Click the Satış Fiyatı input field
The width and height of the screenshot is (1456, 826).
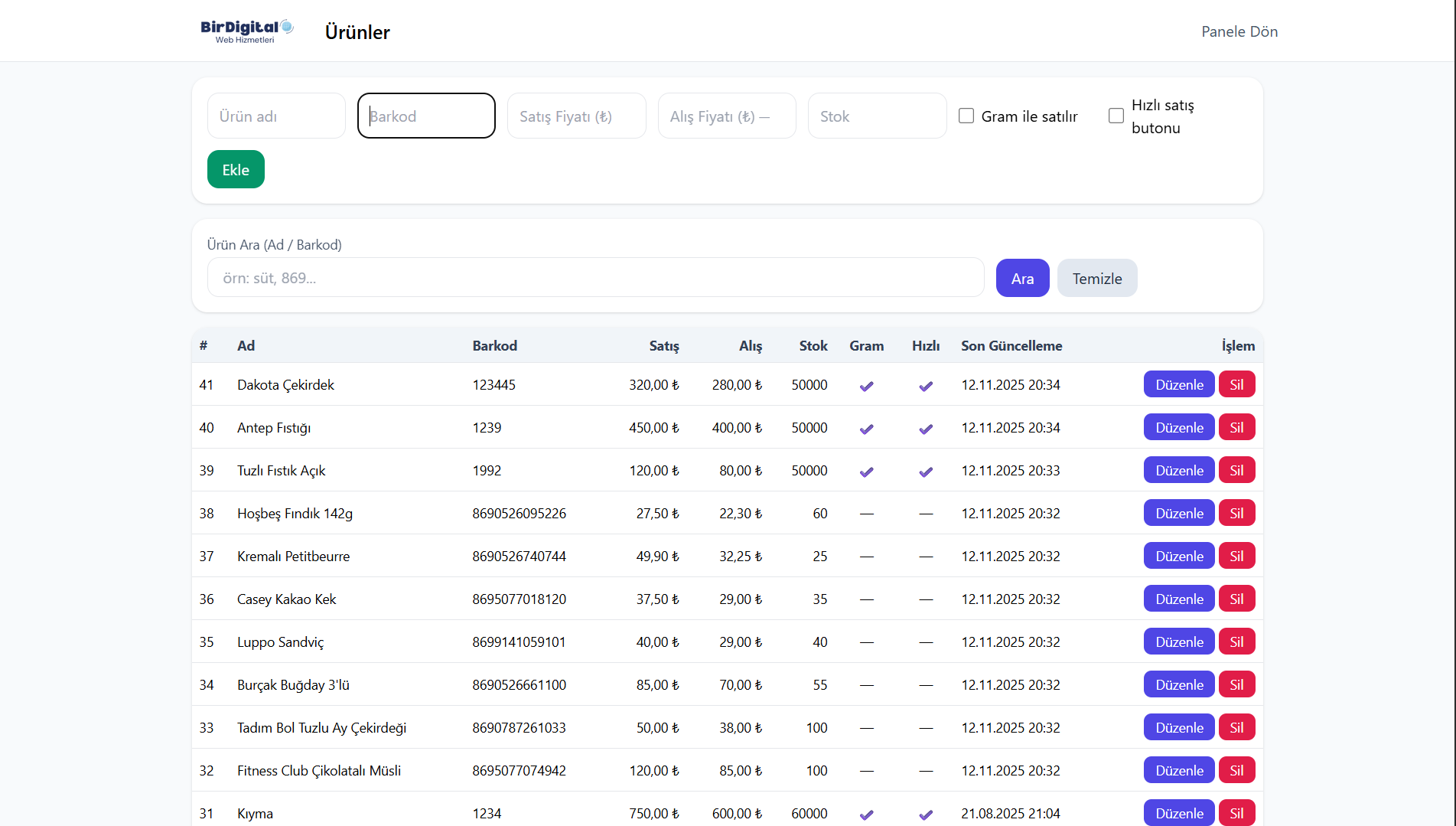point(576,116)
